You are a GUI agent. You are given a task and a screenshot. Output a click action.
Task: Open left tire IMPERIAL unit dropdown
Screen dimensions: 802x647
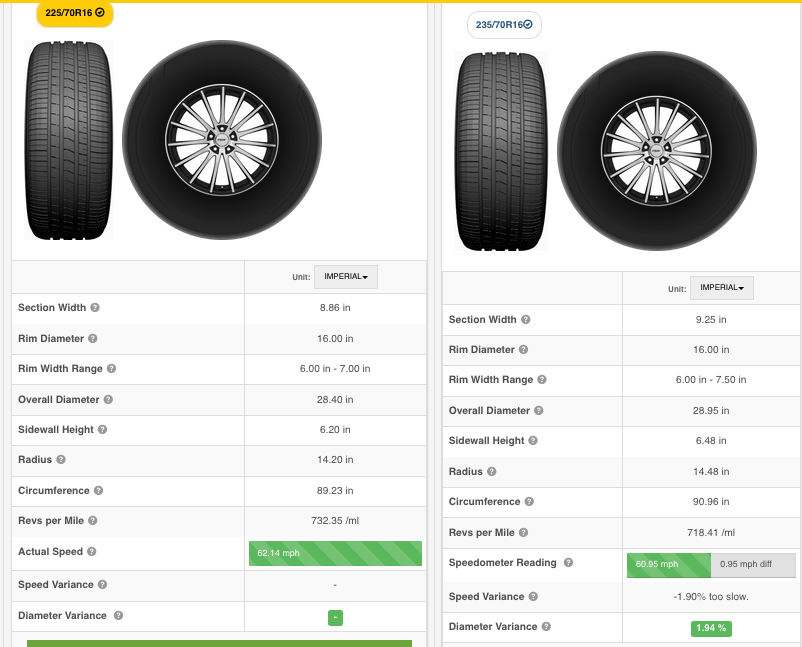[x=345, y=277]
